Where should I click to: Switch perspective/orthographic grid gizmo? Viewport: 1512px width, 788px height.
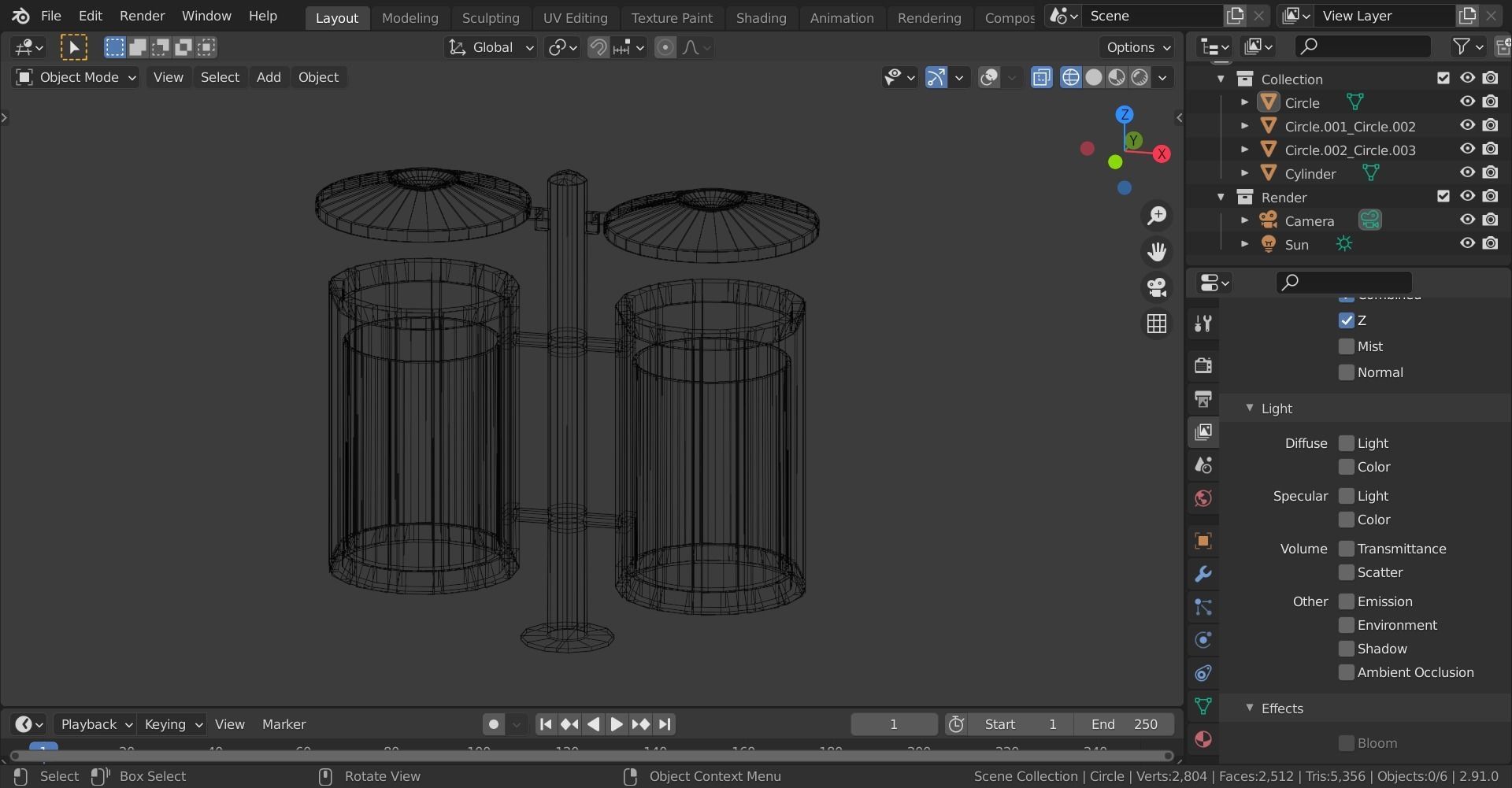tap(1157, 324)
